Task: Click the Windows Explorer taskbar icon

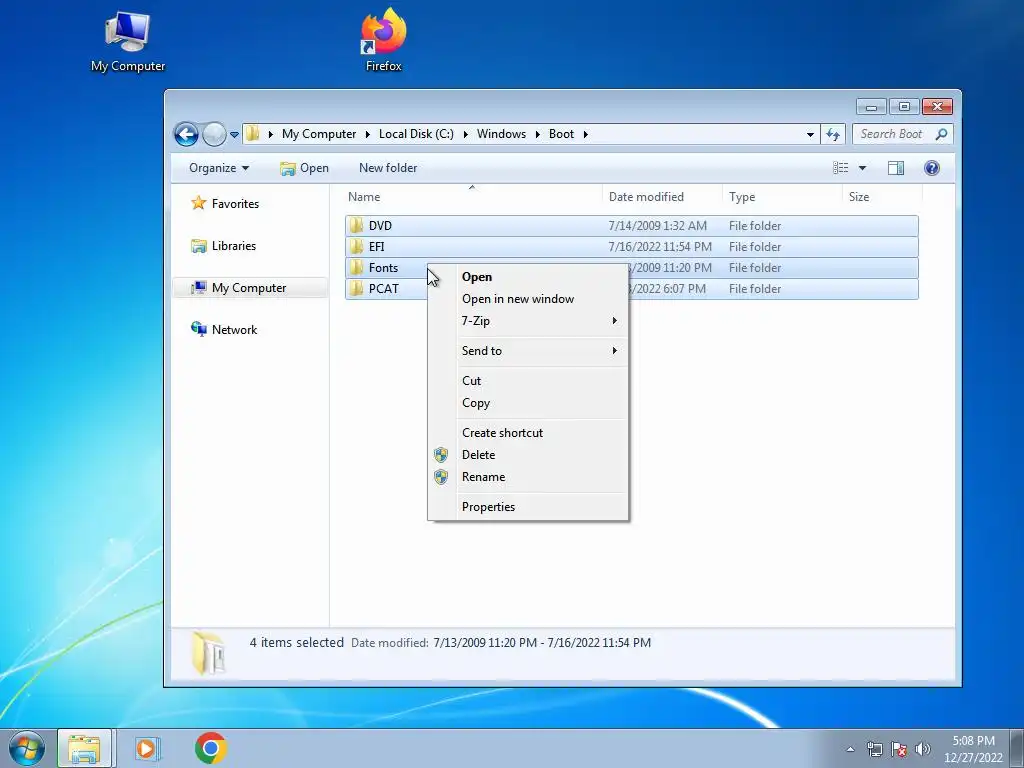Action: point(85,748)
